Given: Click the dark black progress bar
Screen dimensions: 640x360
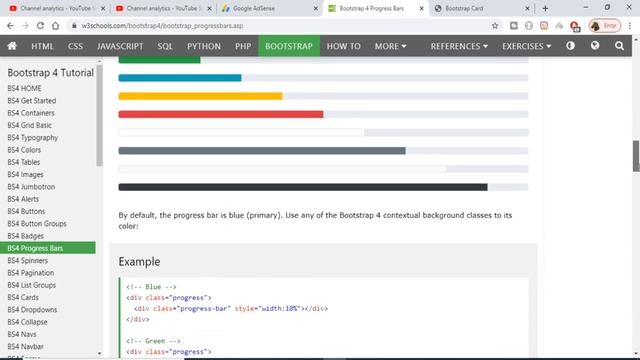Looking at the screenshot, I should pos(303,187).
